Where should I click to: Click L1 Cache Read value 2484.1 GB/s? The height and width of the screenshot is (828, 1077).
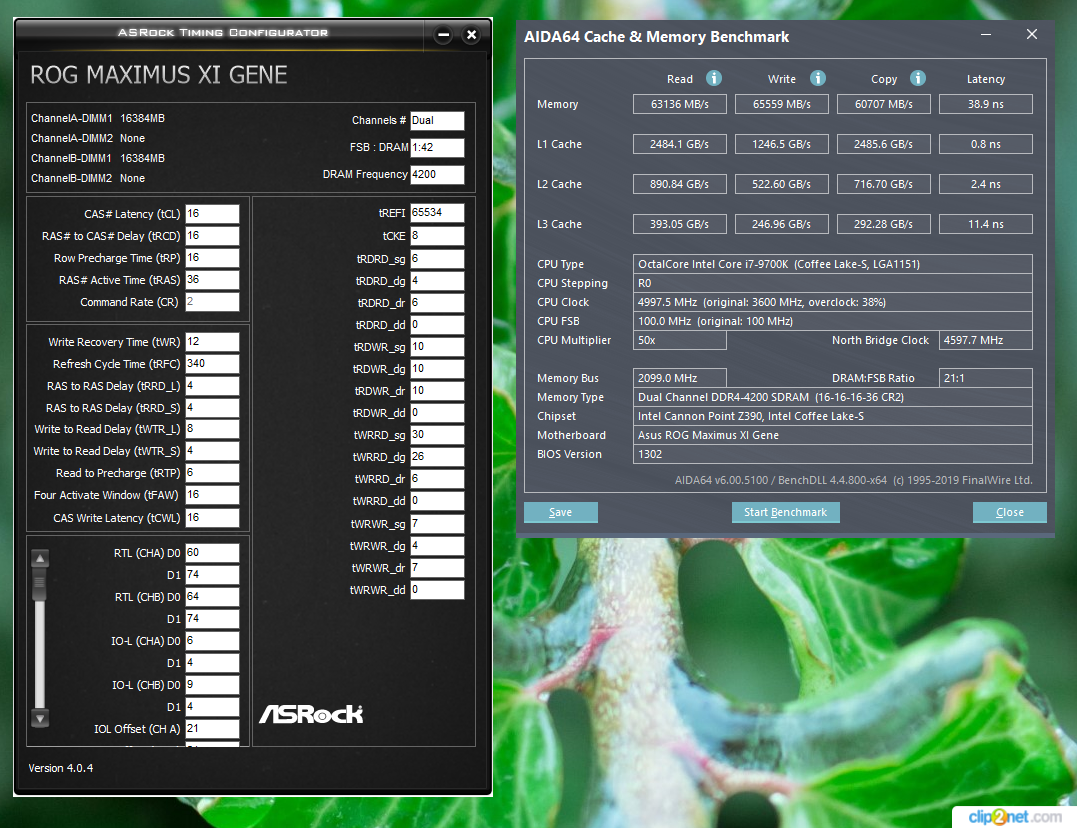point(679,144)
